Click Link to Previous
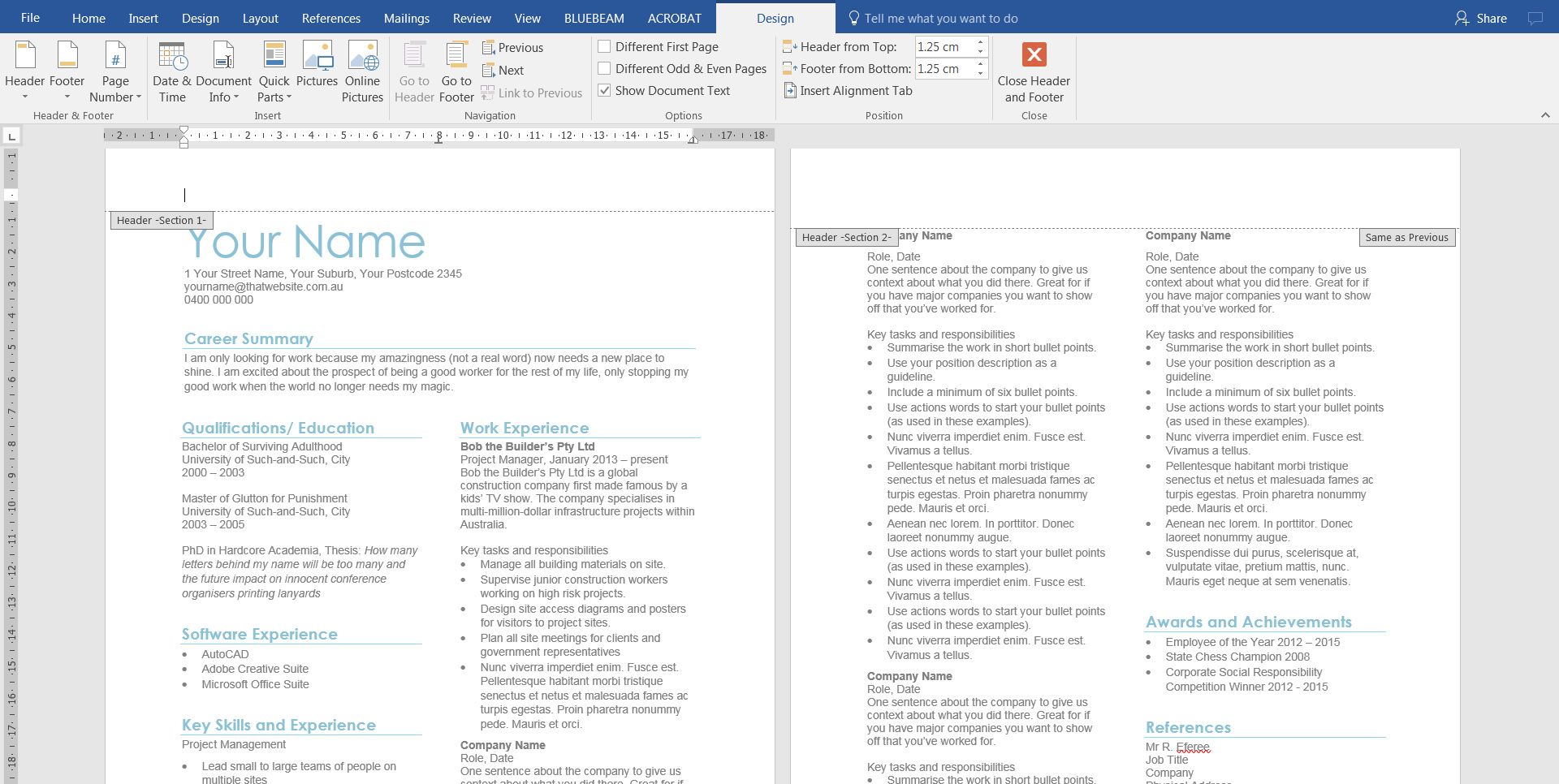 pos(532,93)
